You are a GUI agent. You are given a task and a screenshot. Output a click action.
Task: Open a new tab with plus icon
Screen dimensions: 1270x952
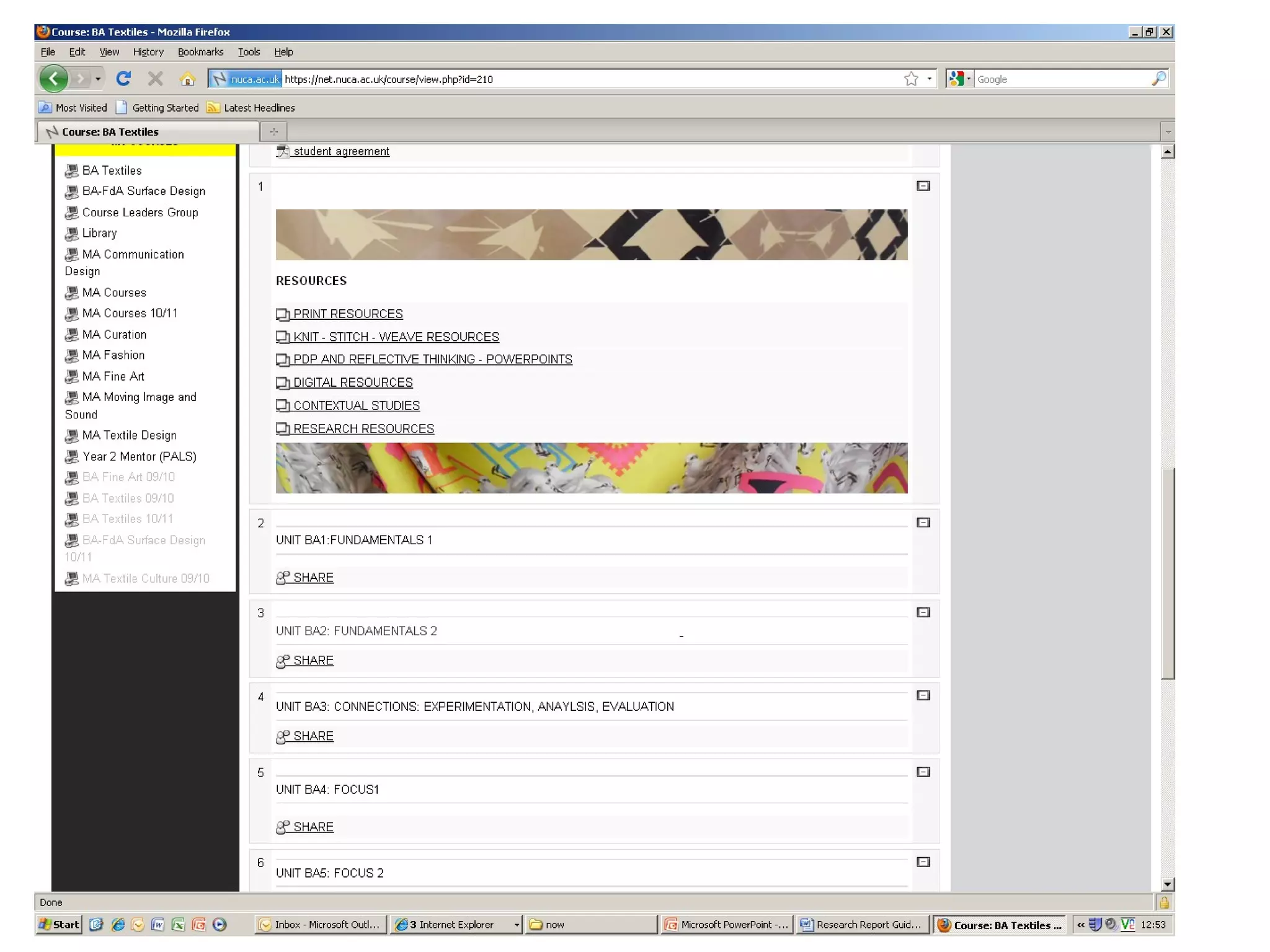pyautogui.click(x=273, y=131)
